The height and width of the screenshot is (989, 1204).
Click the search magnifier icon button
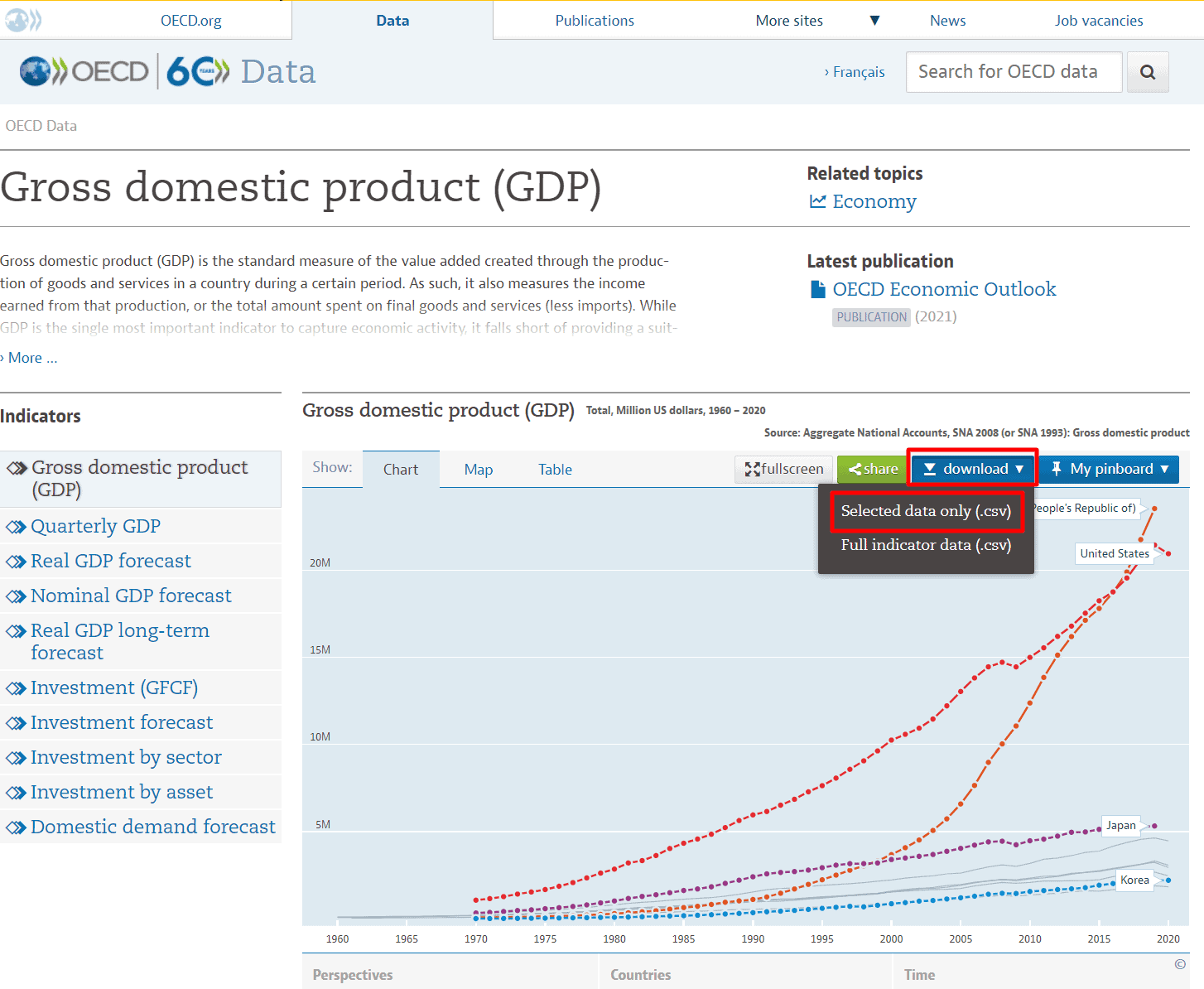(x=1147, y=72)
